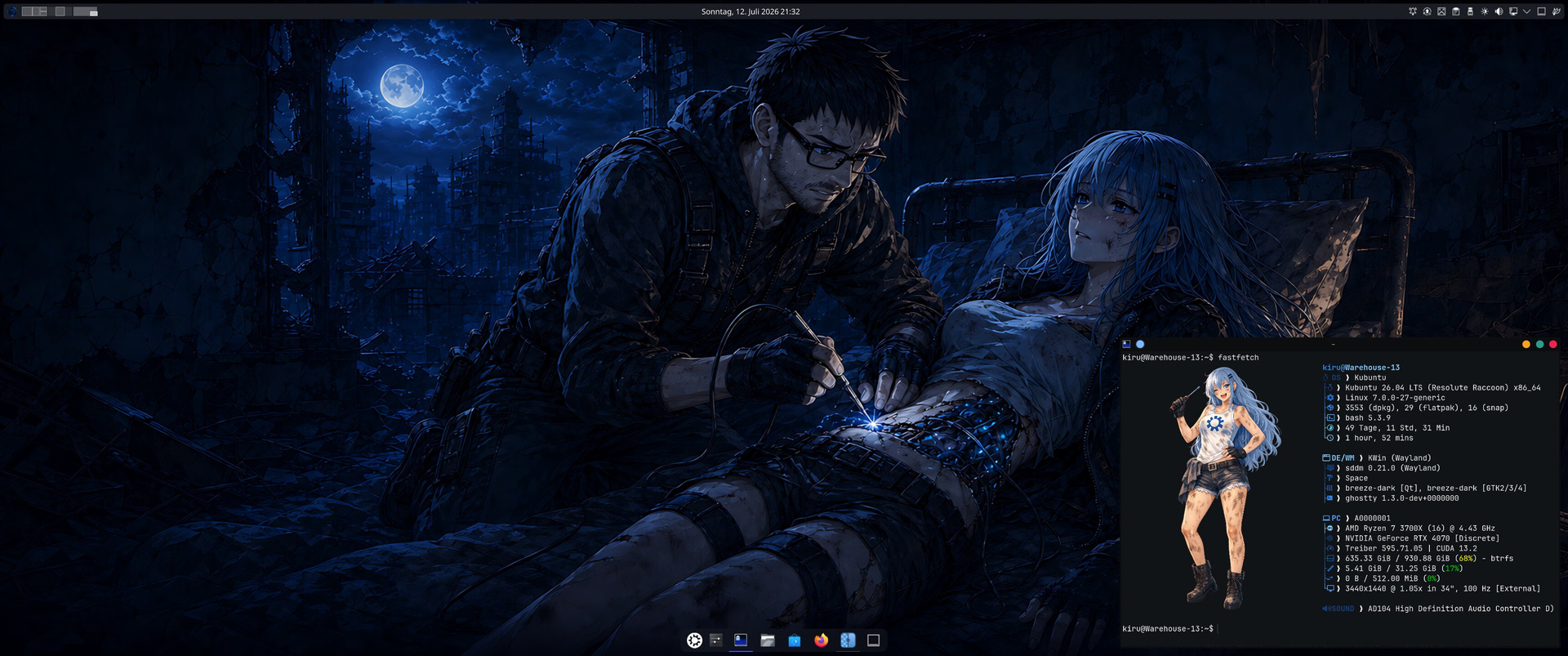The width and height of the screenshot is (1568, 656).
Task: Click the driver line 'Treiber 595.71.05 | CUDA 13.2'
Action: 1411,548
